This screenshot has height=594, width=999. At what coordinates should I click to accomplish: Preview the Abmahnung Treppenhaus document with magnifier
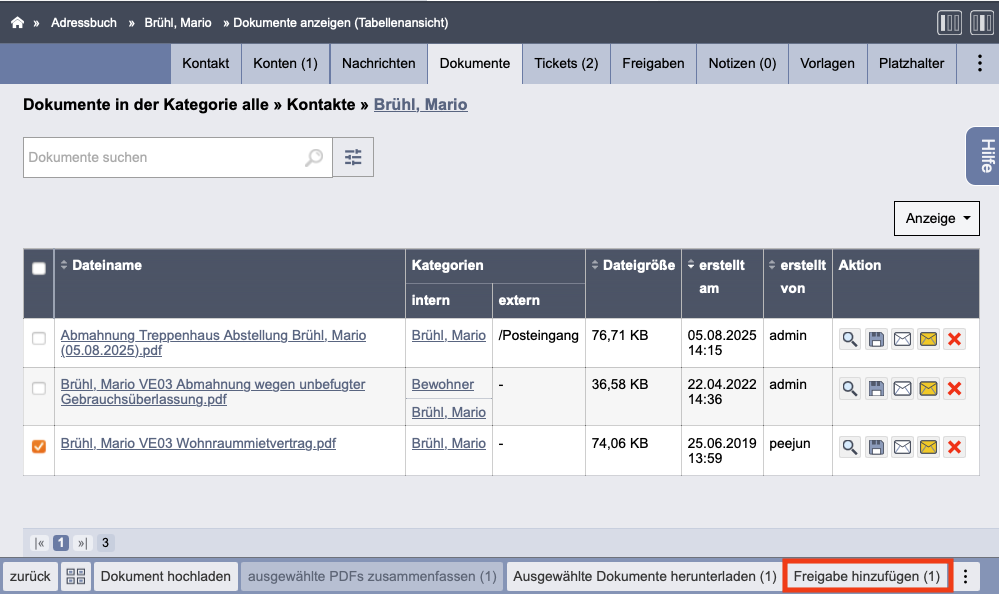click(x=849, y=339)
